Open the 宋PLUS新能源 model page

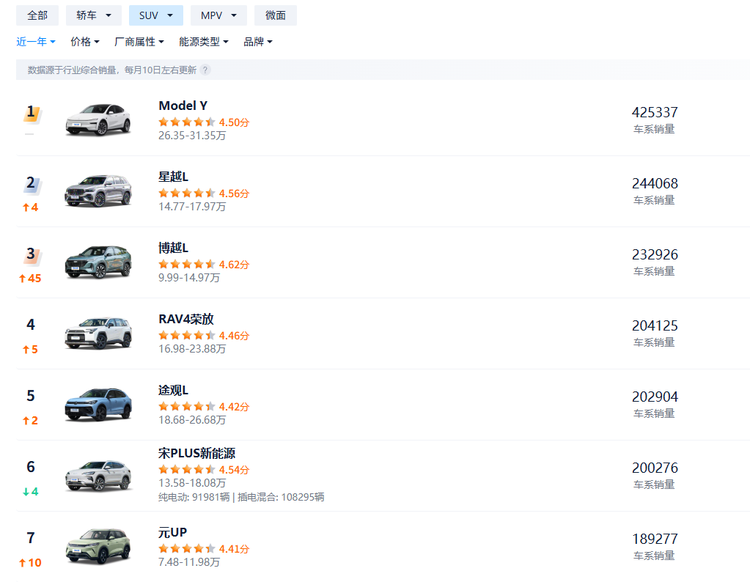click(197, 453)
